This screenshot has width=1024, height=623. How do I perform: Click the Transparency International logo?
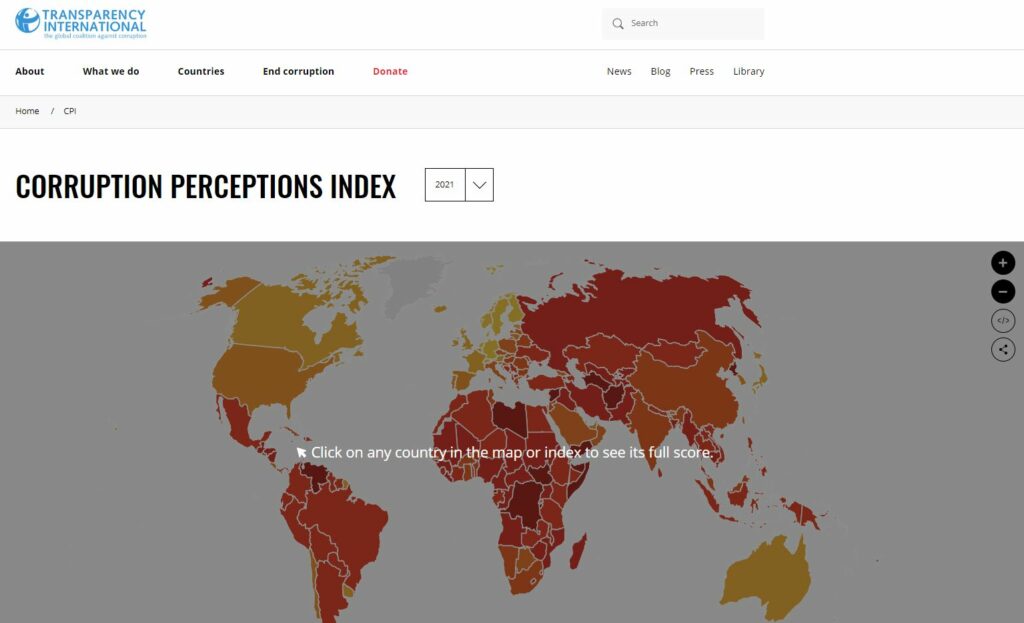81,24
